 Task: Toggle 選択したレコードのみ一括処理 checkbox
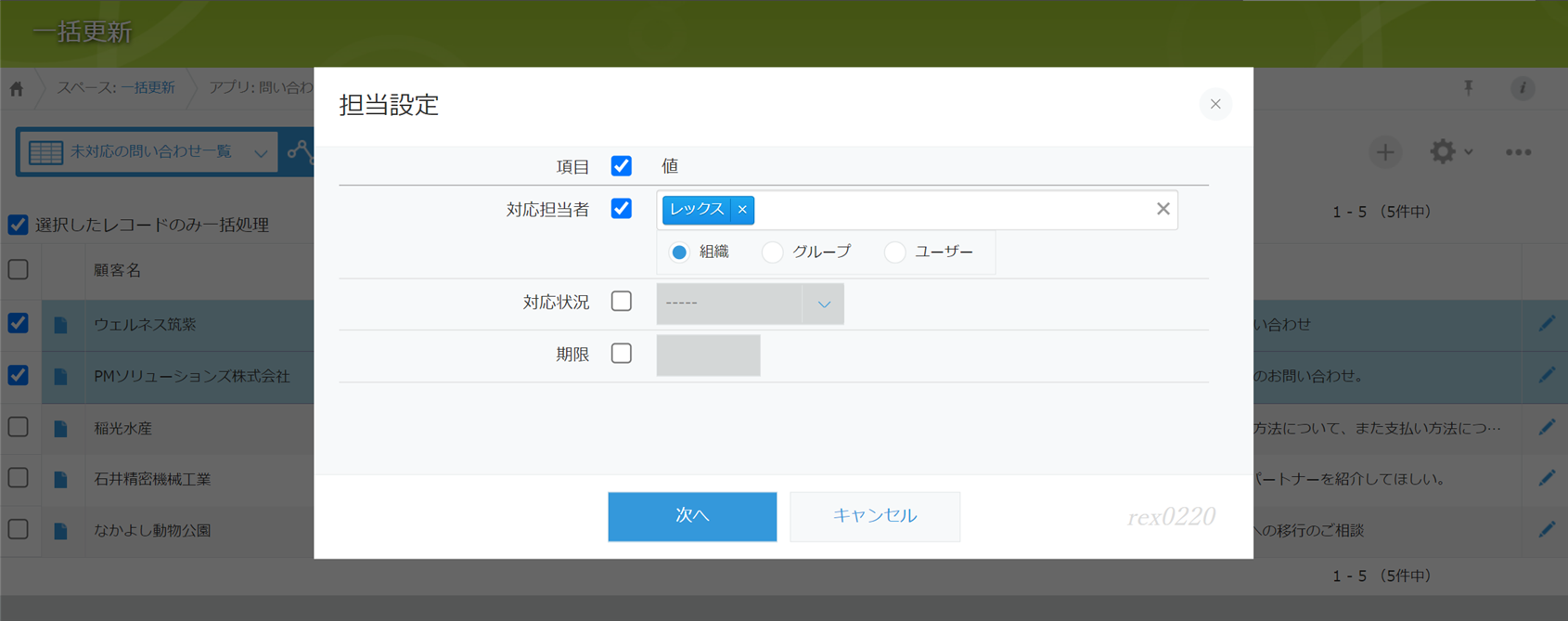coord(18,225)
